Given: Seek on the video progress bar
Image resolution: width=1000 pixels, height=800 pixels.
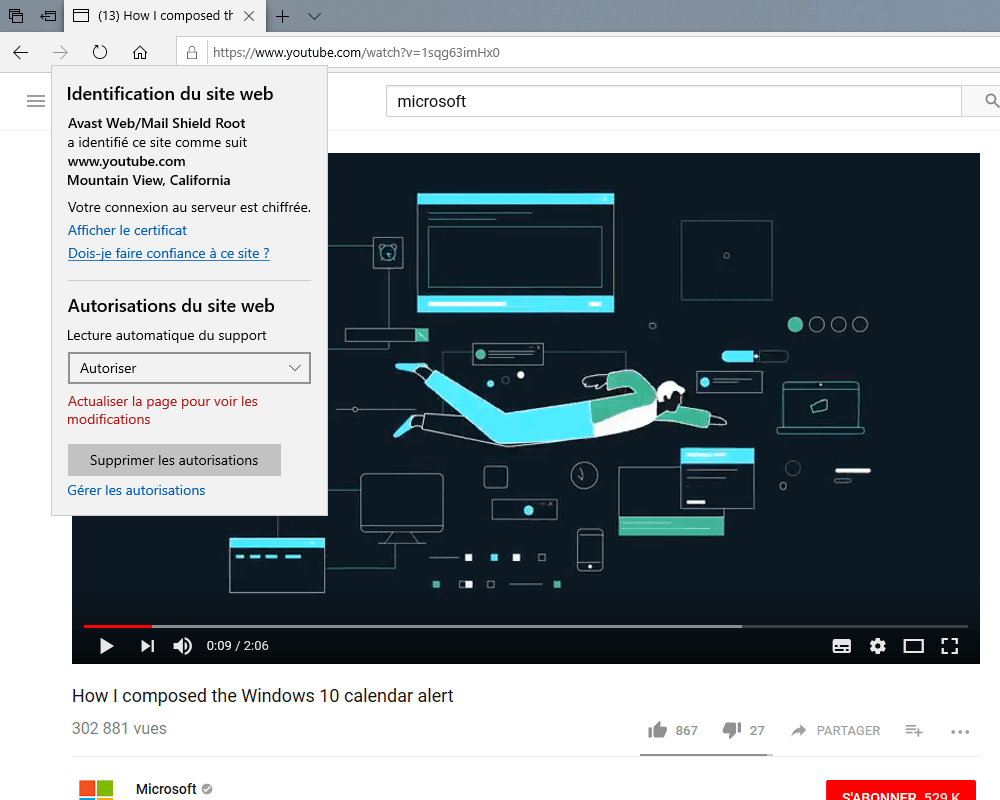Looking at the screenshot, I should (526, 626).
